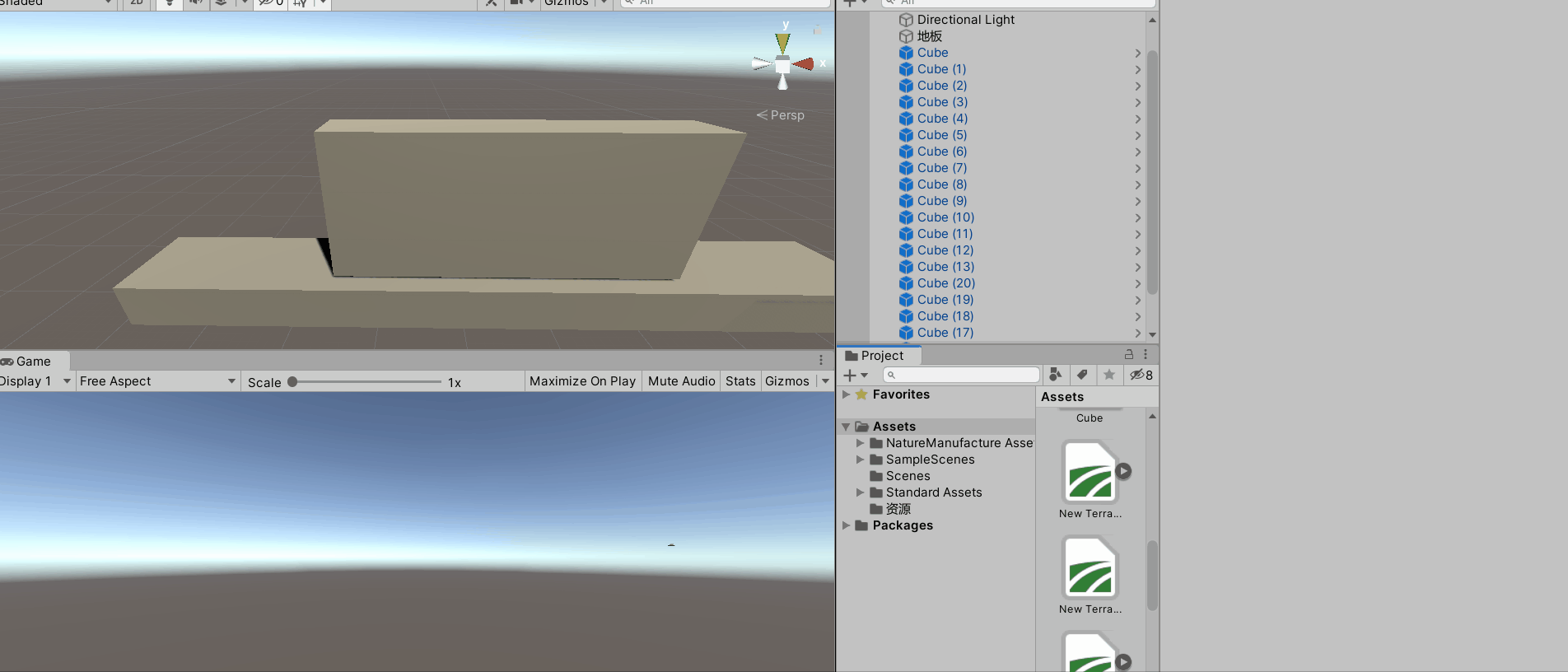Click the Scale slider handle

pos(292,382)
